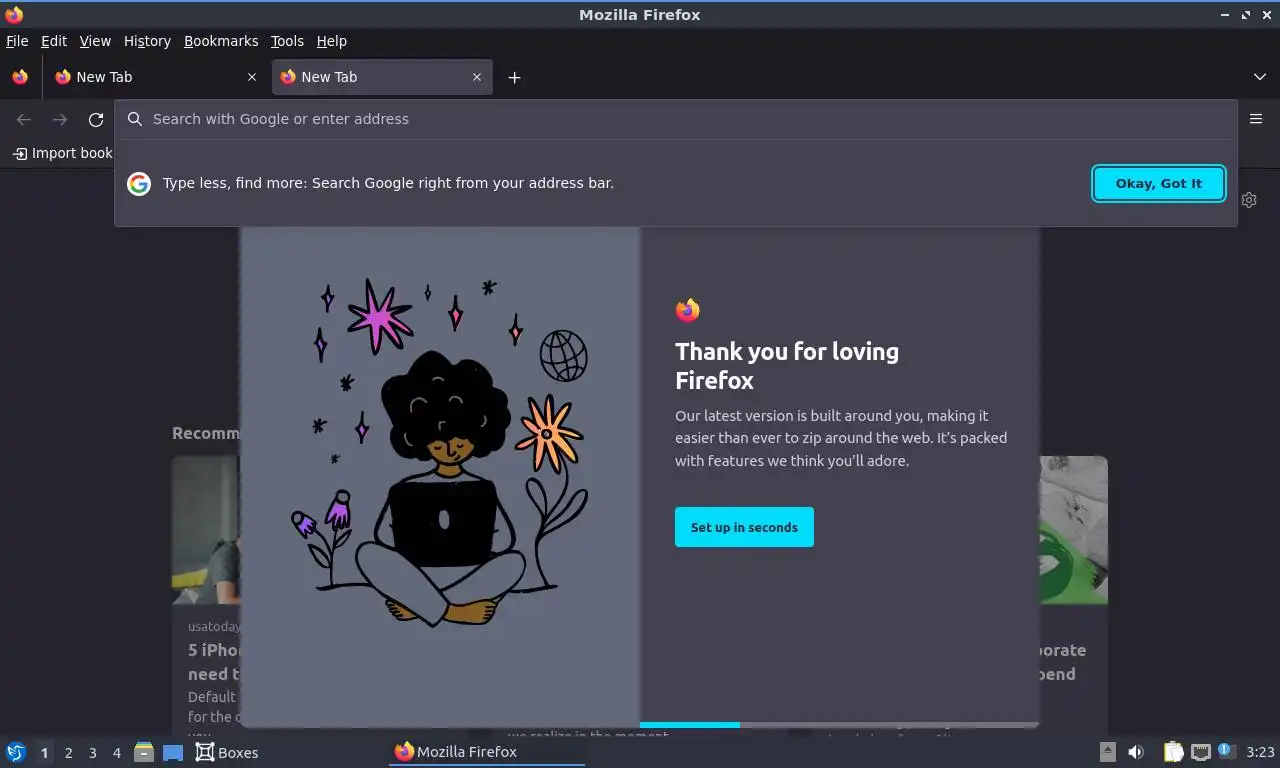Click the search magnifier icon in address bar
The image size is (1280, 768).
pos(135,119)
